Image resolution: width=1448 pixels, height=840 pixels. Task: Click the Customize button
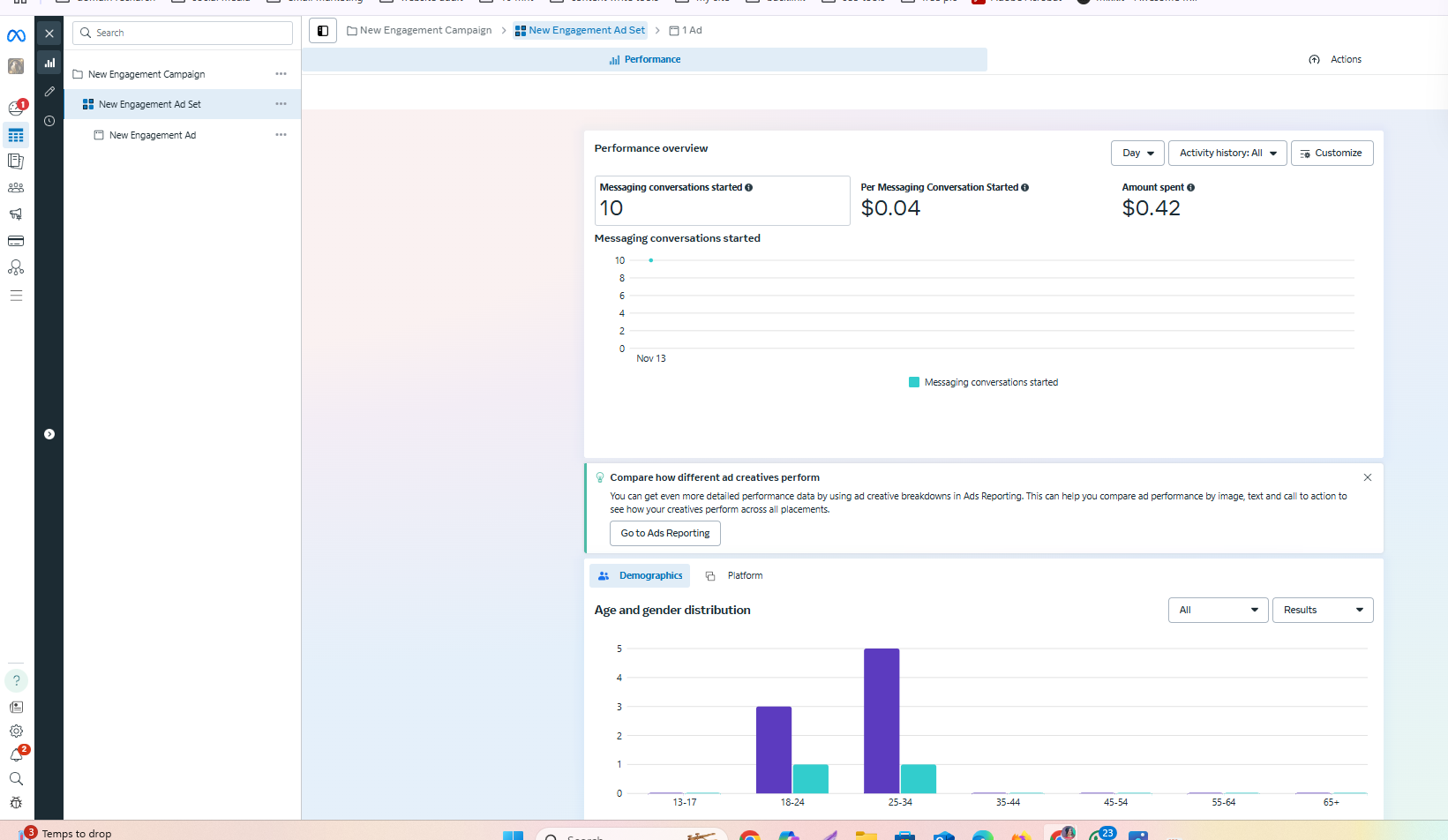click(x=1332, y=153)
